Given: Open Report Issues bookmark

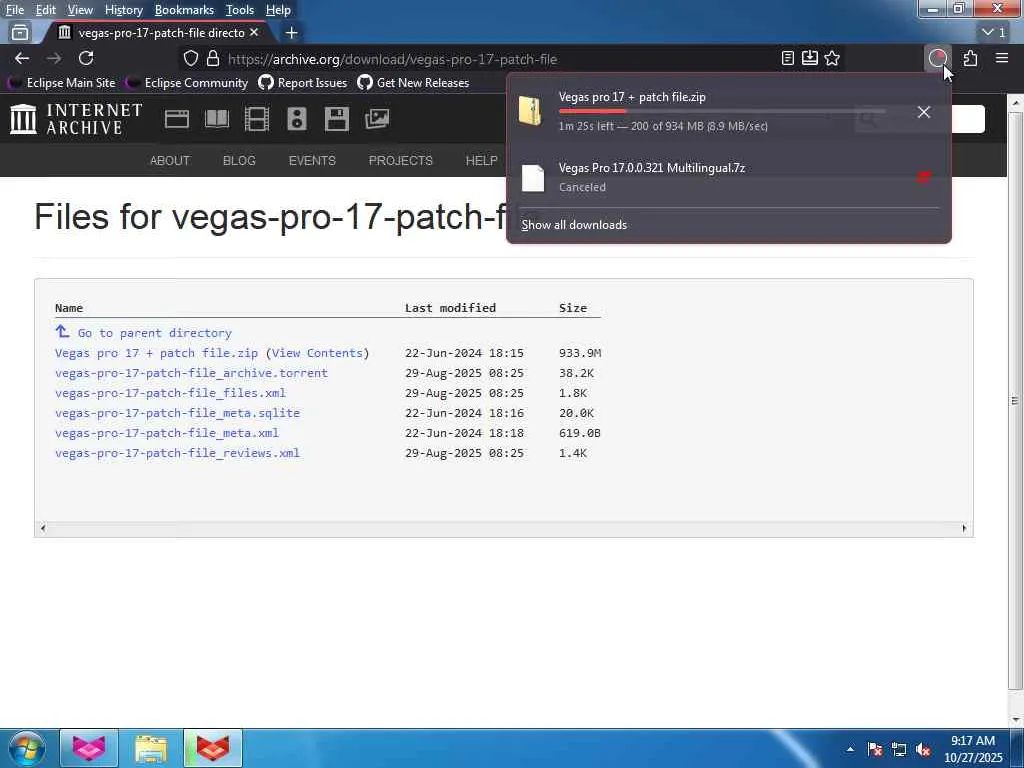Looking at the screenshot, I should pyautogui.click(x=303, y=83).
